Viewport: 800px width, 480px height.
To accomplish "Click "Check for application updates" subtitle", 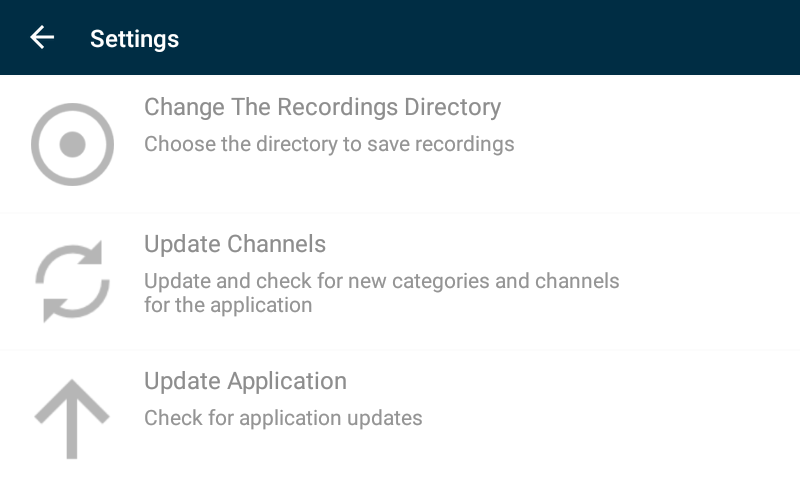I will 283,418.
